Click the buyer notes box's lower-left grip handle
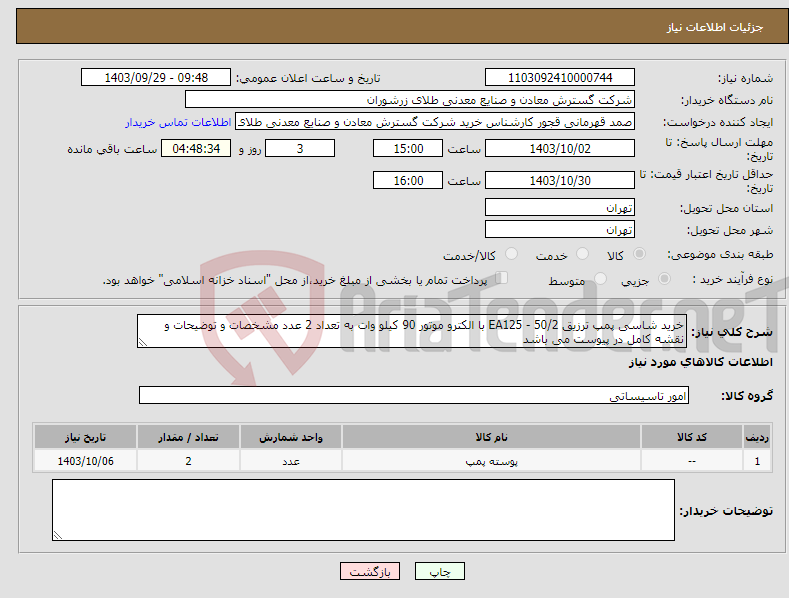The height and width of the screenshot is (598, 789). click(x=58, y=535)
